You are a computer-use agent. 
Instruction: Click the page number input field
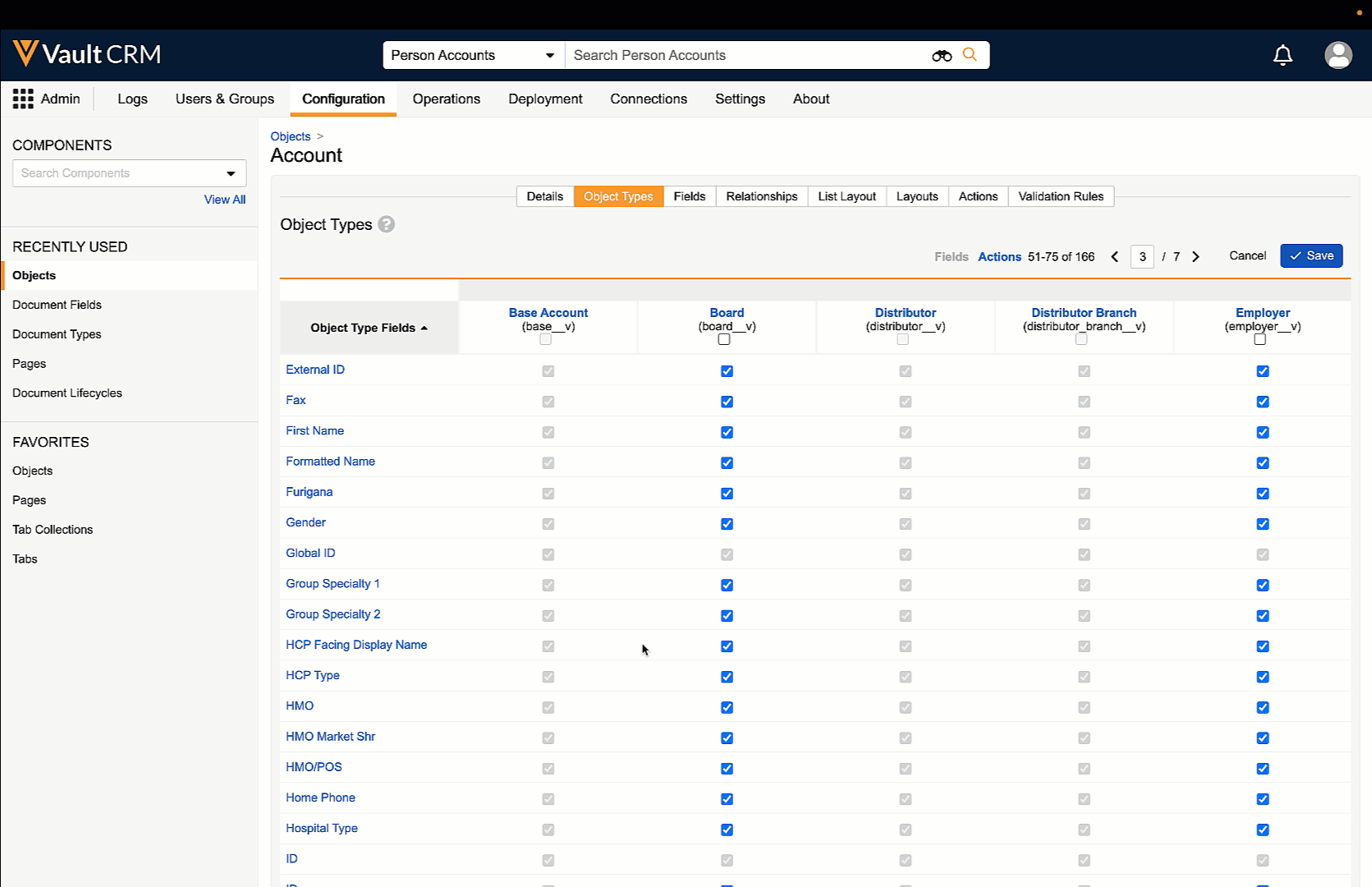pos(1142,257)
